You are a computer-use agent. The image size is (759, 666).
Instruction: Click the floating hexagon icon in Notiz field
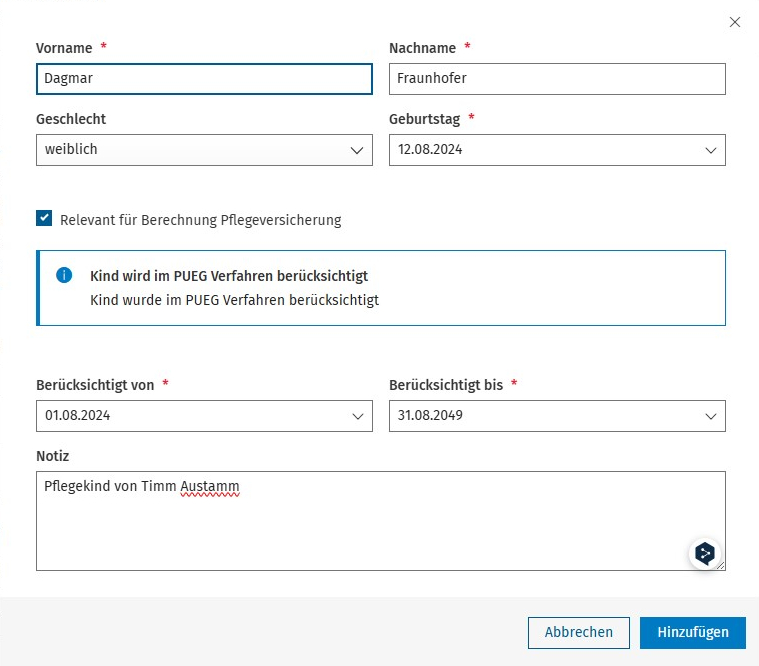[705, 553]
